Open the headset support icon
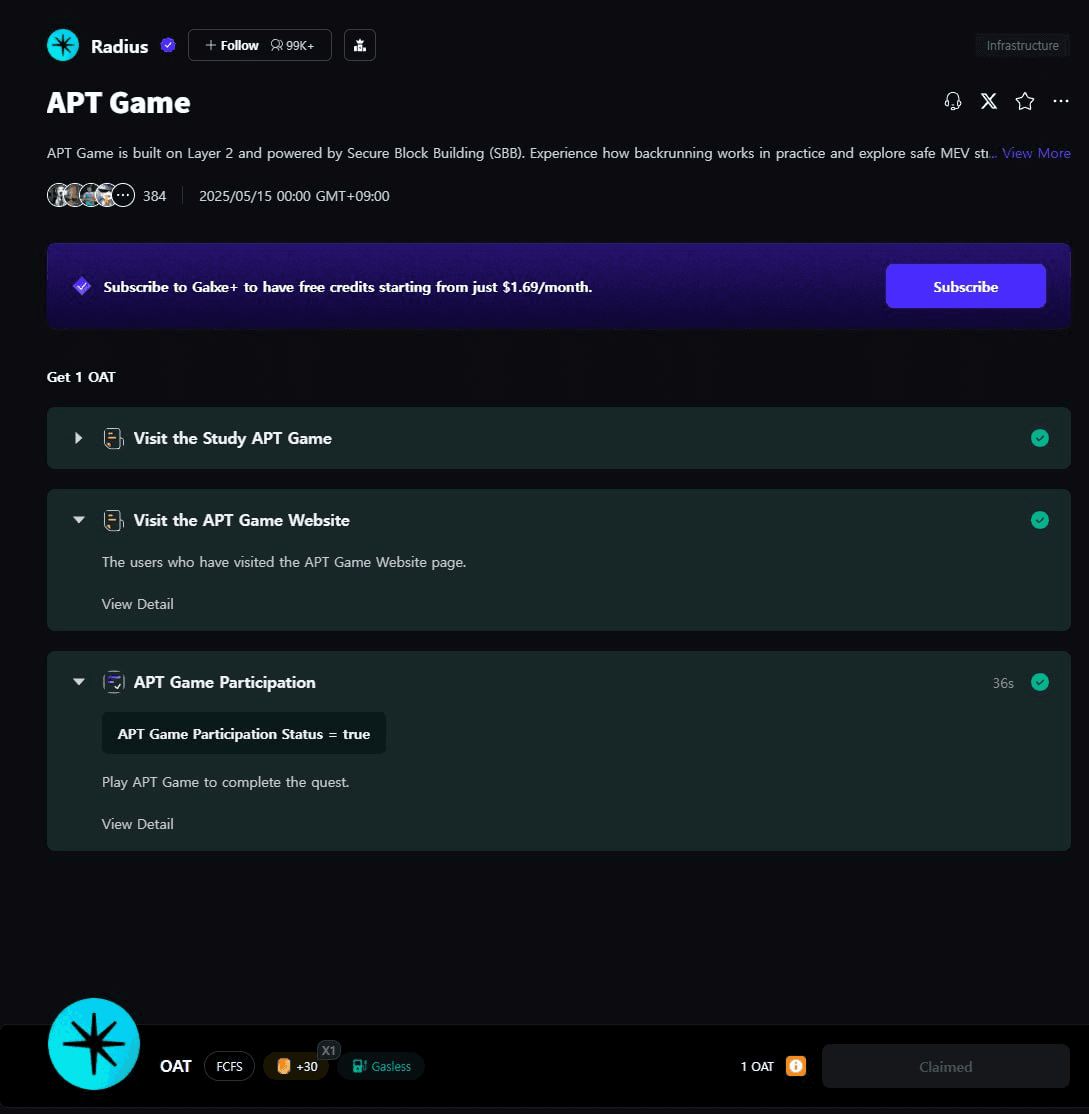The image size is (1089, 1114). [953, 102]
